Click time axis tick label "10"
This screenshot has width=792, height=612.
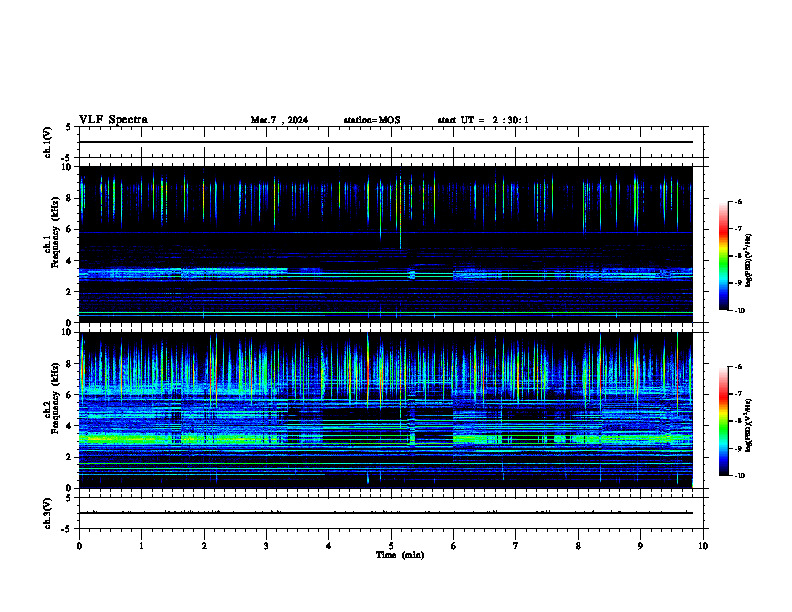[703, 546]
